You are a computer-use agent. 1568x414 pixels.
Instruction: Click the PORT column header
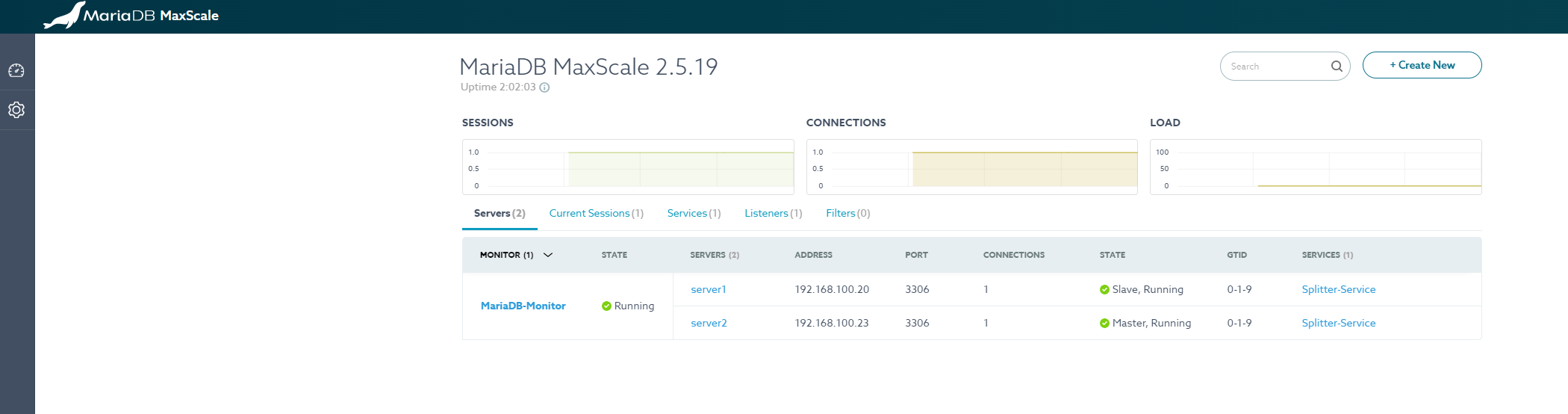coord(916,255)
